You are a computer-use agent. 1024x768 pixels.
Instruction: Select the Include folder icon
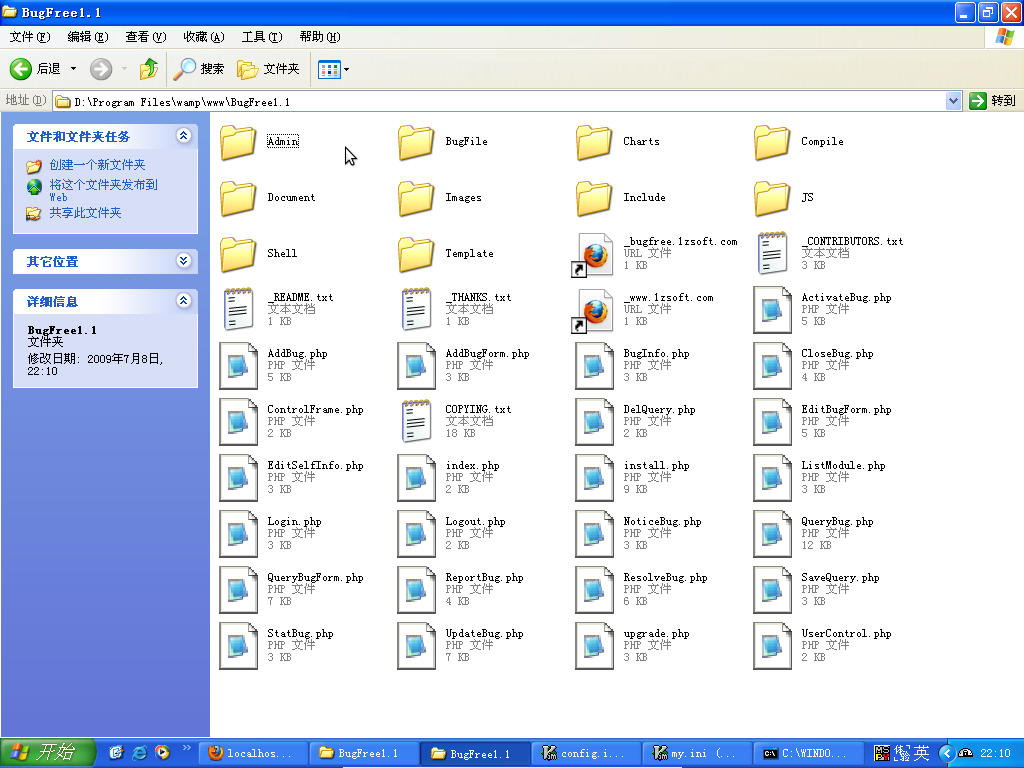tap(594, 198)
